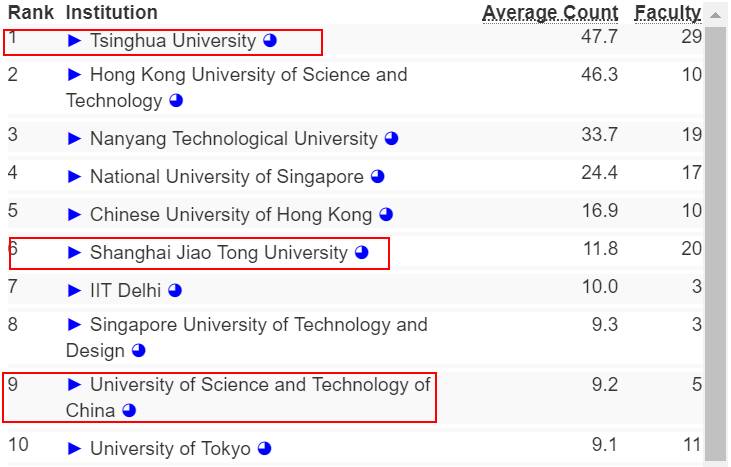Screen dimensions: 731x467
Task: Expand Shanghai Jiao Tong University triangle
Action: (74, 253)
